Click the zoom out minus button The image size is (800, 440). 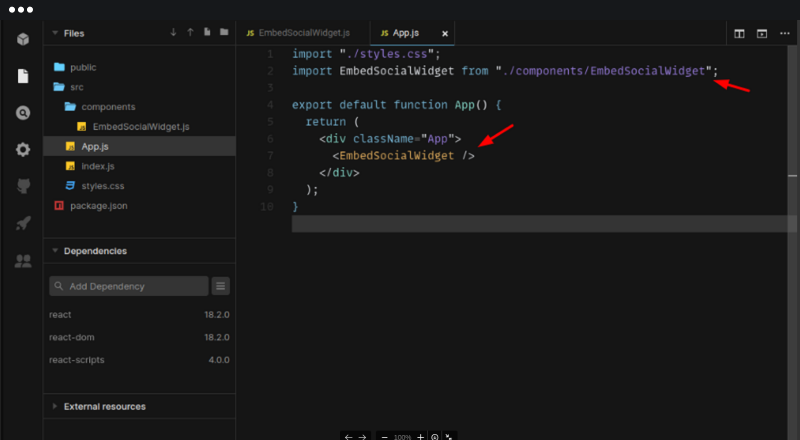tap(385, 437)
